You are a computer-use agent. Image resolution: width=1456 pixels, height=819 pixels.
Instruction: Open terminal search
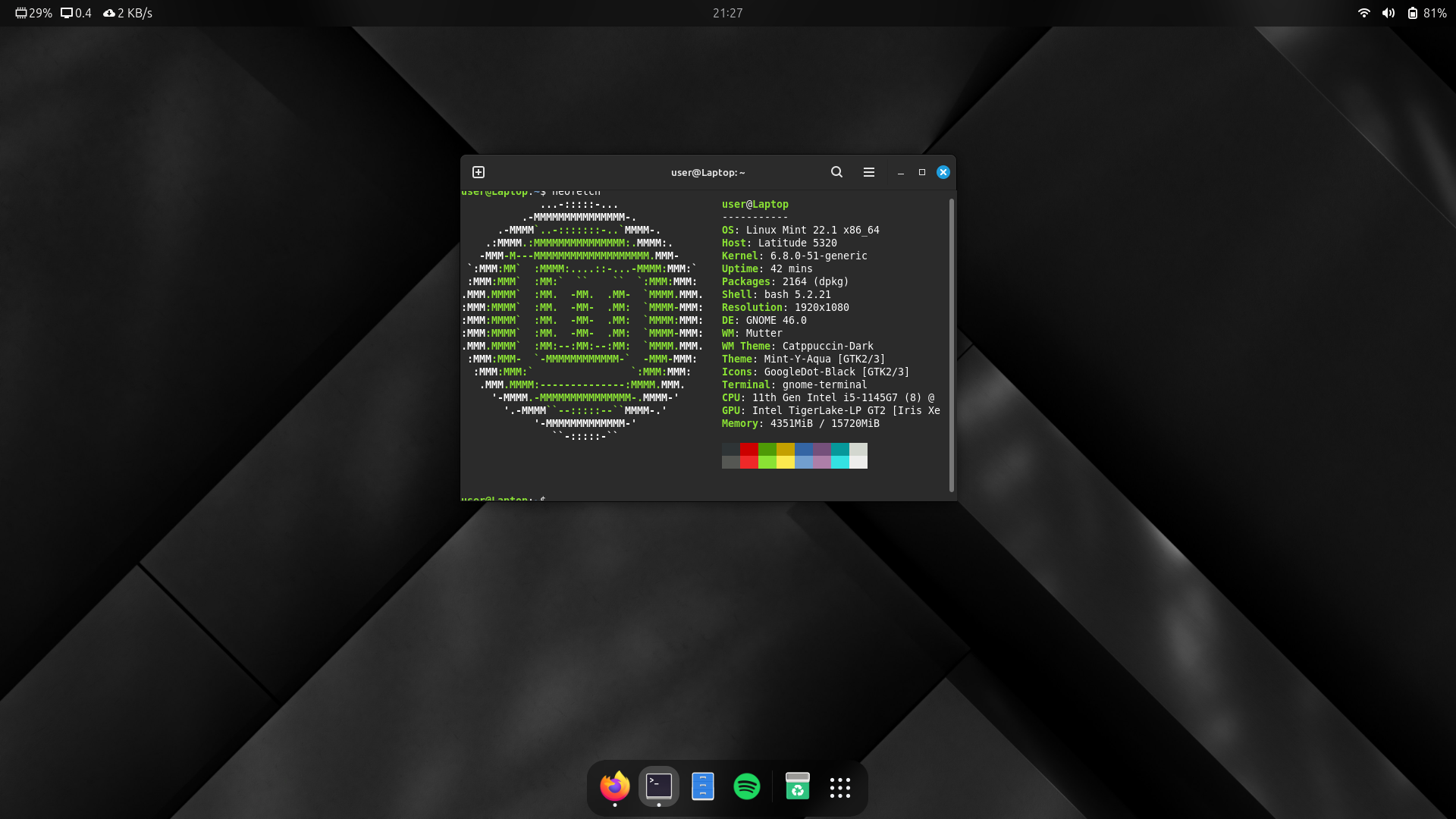pos(836,172)
